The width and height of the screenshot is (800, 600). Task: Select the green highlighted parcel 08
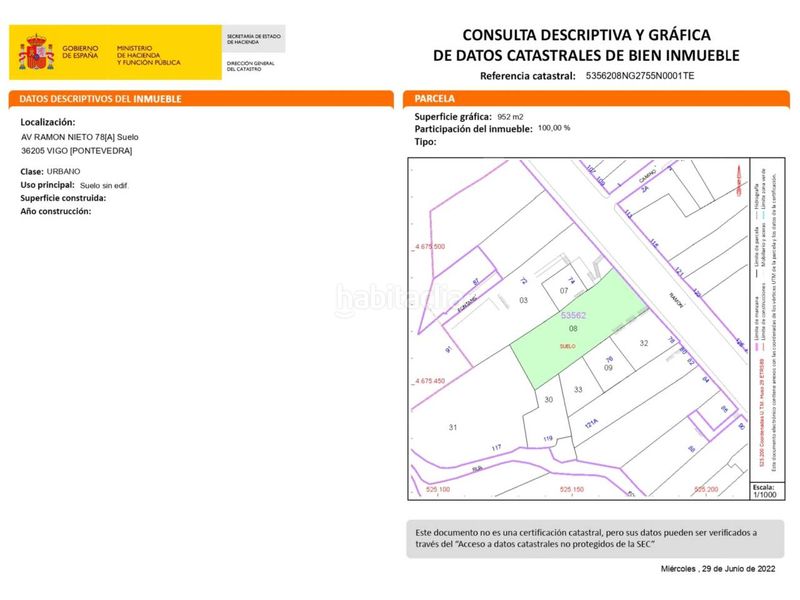pyautogui.click(x=579, y=330)
